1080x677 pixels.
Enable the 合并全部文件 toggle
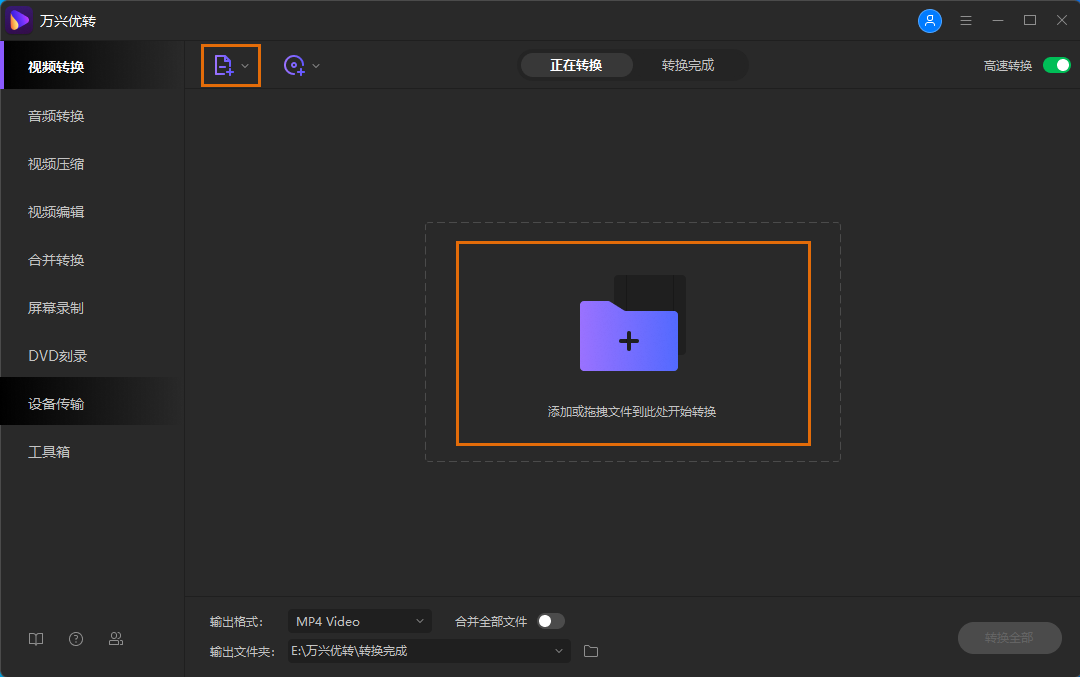(550, 621)
